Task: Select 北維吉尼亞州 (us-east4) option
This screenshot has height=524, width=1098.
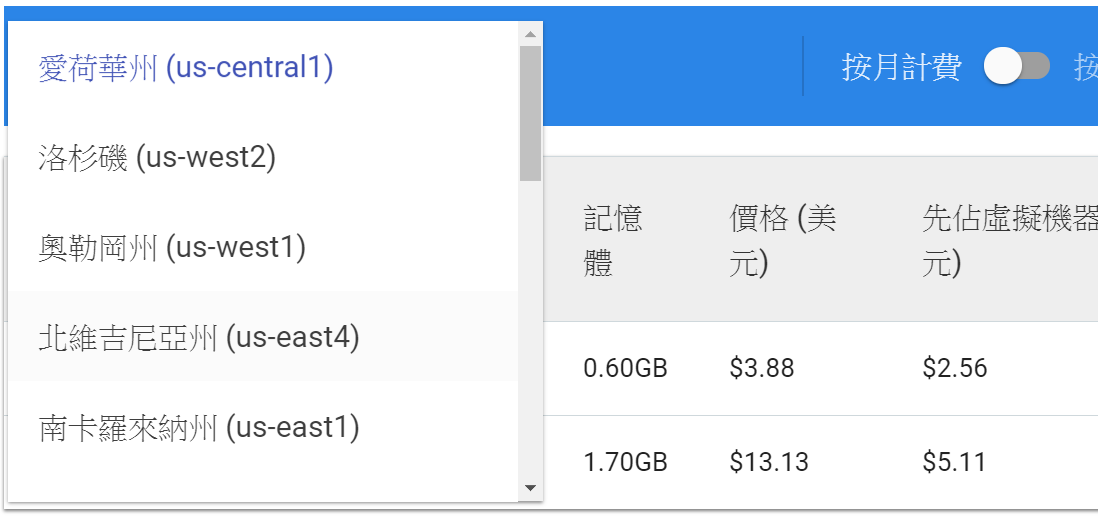Action: 199,337
